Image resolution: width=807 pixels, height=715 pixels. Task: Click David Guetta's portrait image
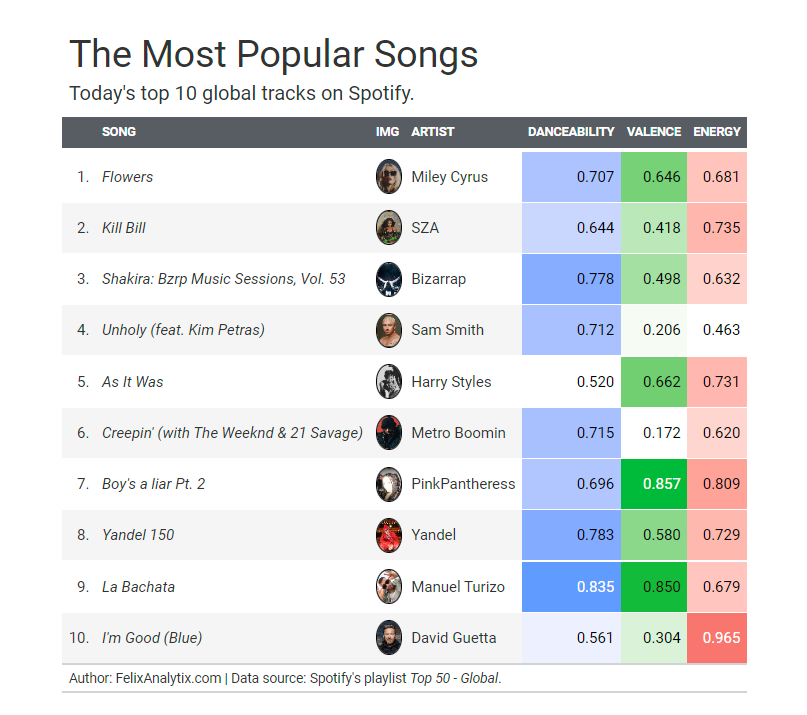(x=388, y=637)
